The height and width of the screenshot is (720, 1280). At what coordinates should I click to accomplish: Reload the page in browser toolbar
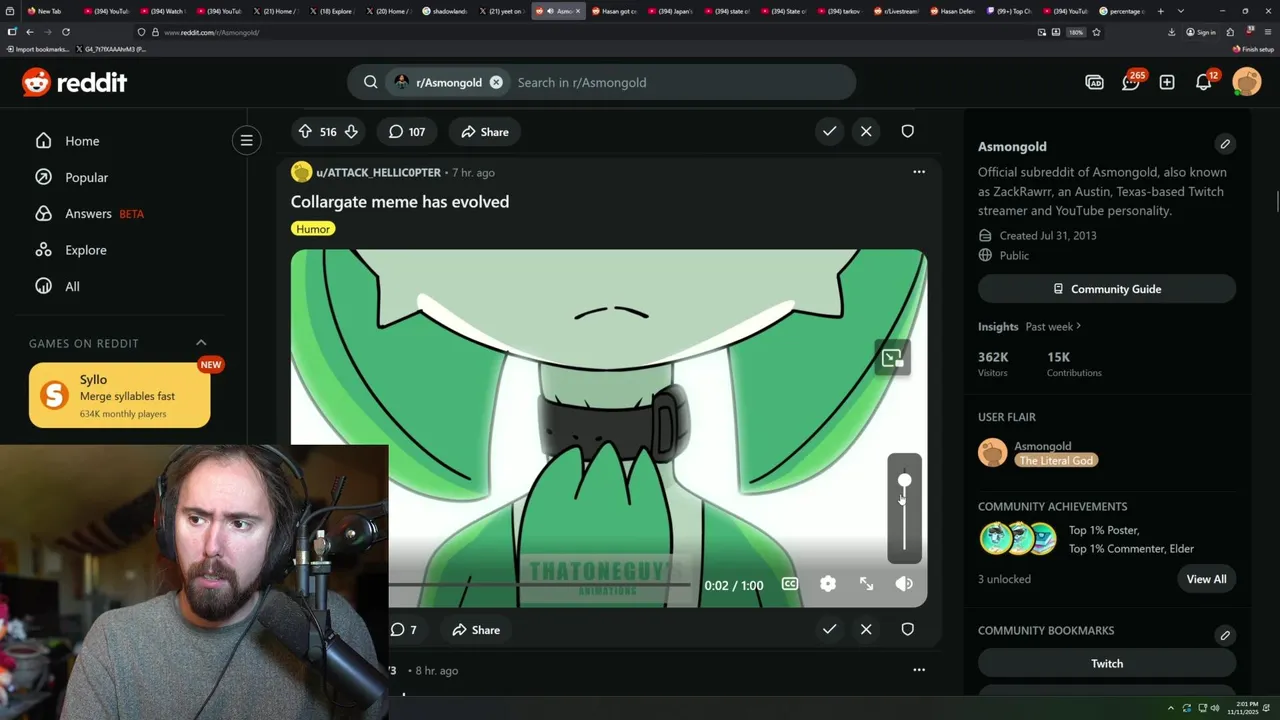pos(66,32)
